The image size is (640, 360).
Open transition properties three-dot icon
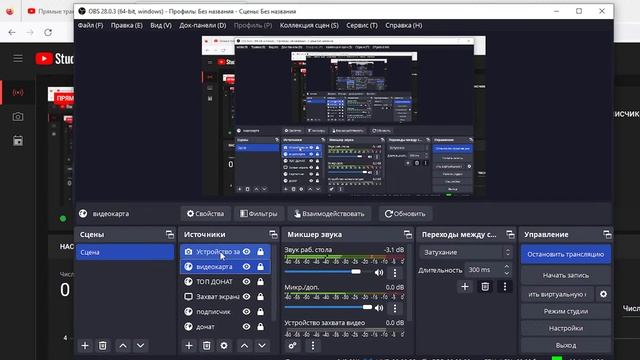pos(504,287)
